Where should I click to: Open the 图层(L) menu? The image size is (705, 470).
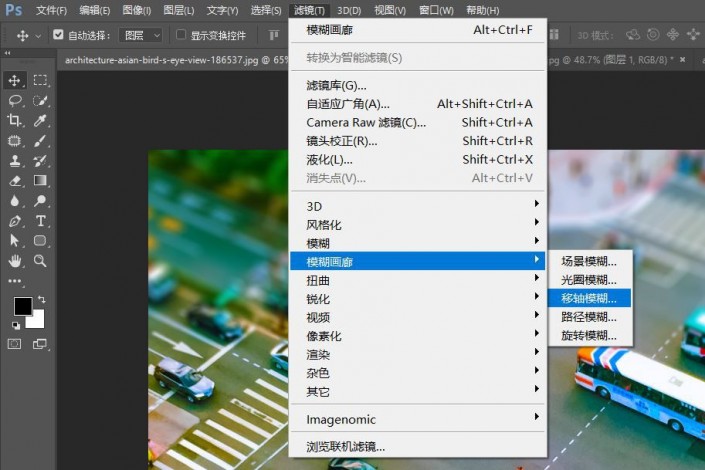pos(178,10)
